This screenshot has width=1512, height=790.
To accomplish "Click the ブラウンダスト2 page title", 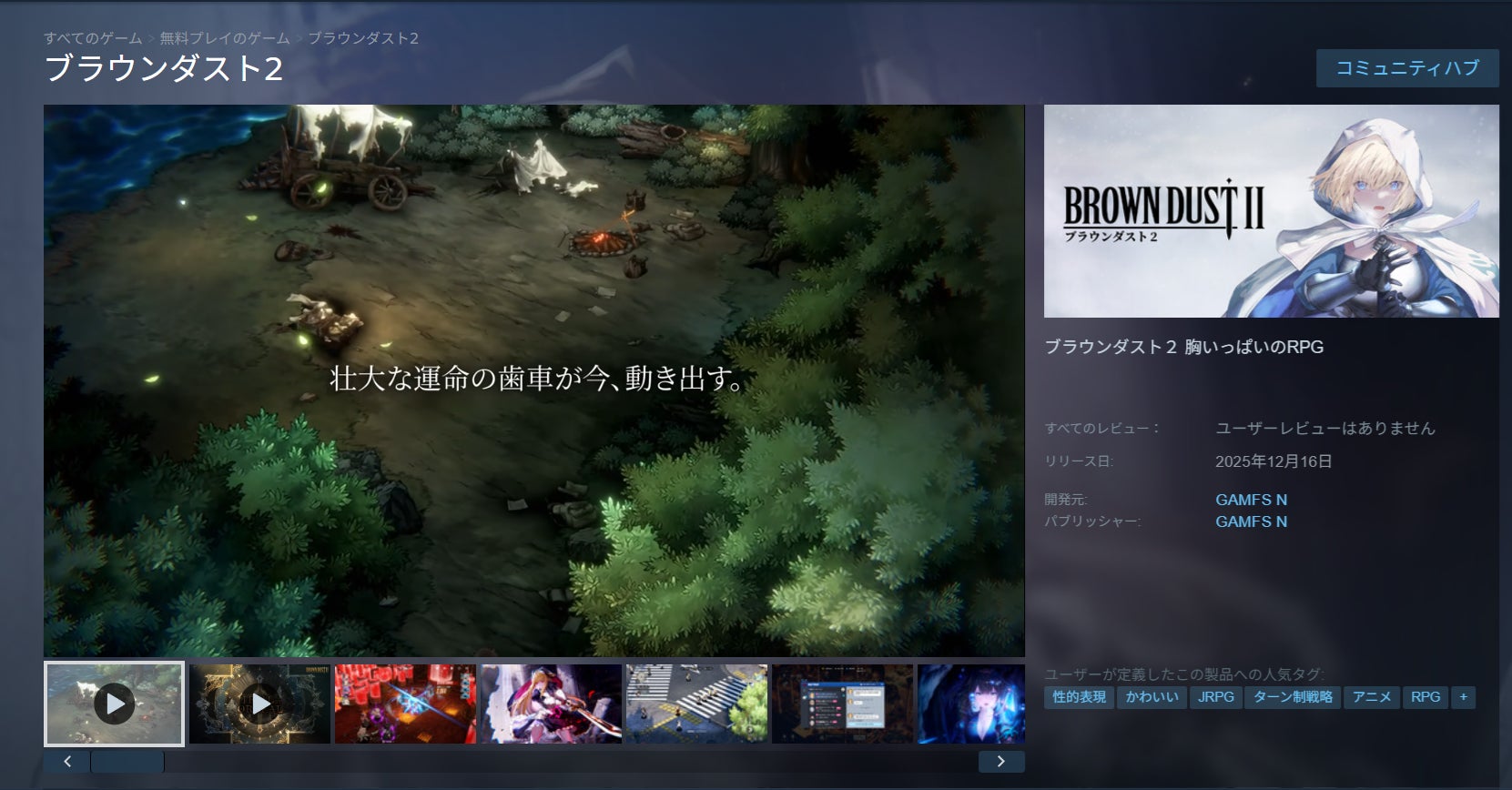I will [x=164, y=69].
